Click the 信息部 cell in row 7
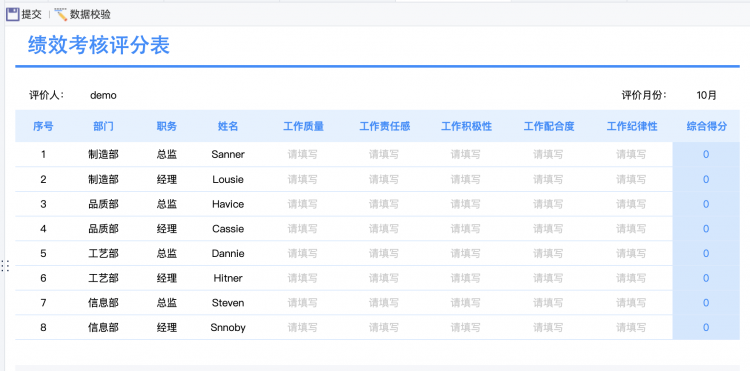 tap(103, 303)
